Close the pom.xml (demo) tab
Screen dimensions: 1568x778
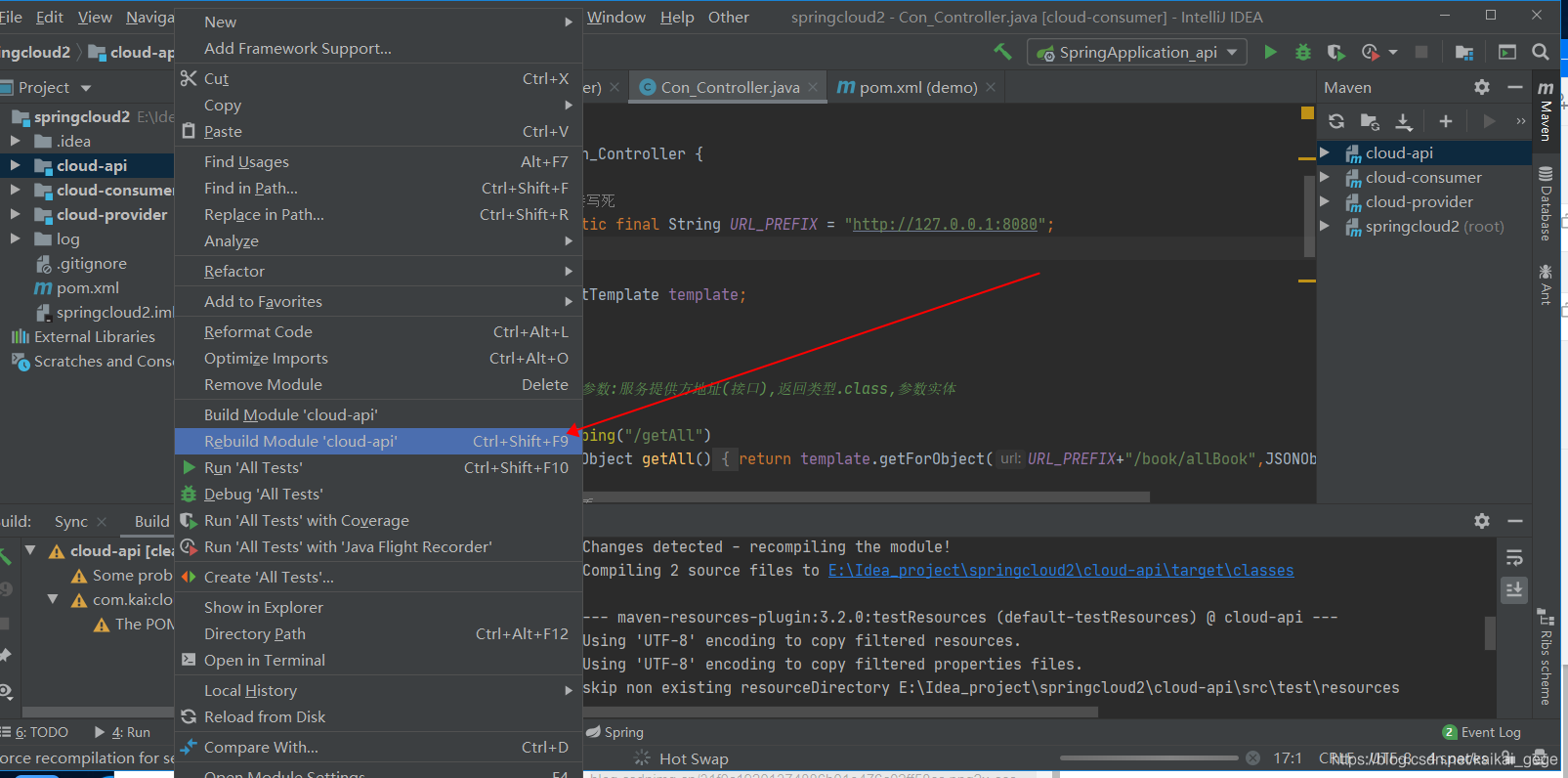tap(991, 87)
